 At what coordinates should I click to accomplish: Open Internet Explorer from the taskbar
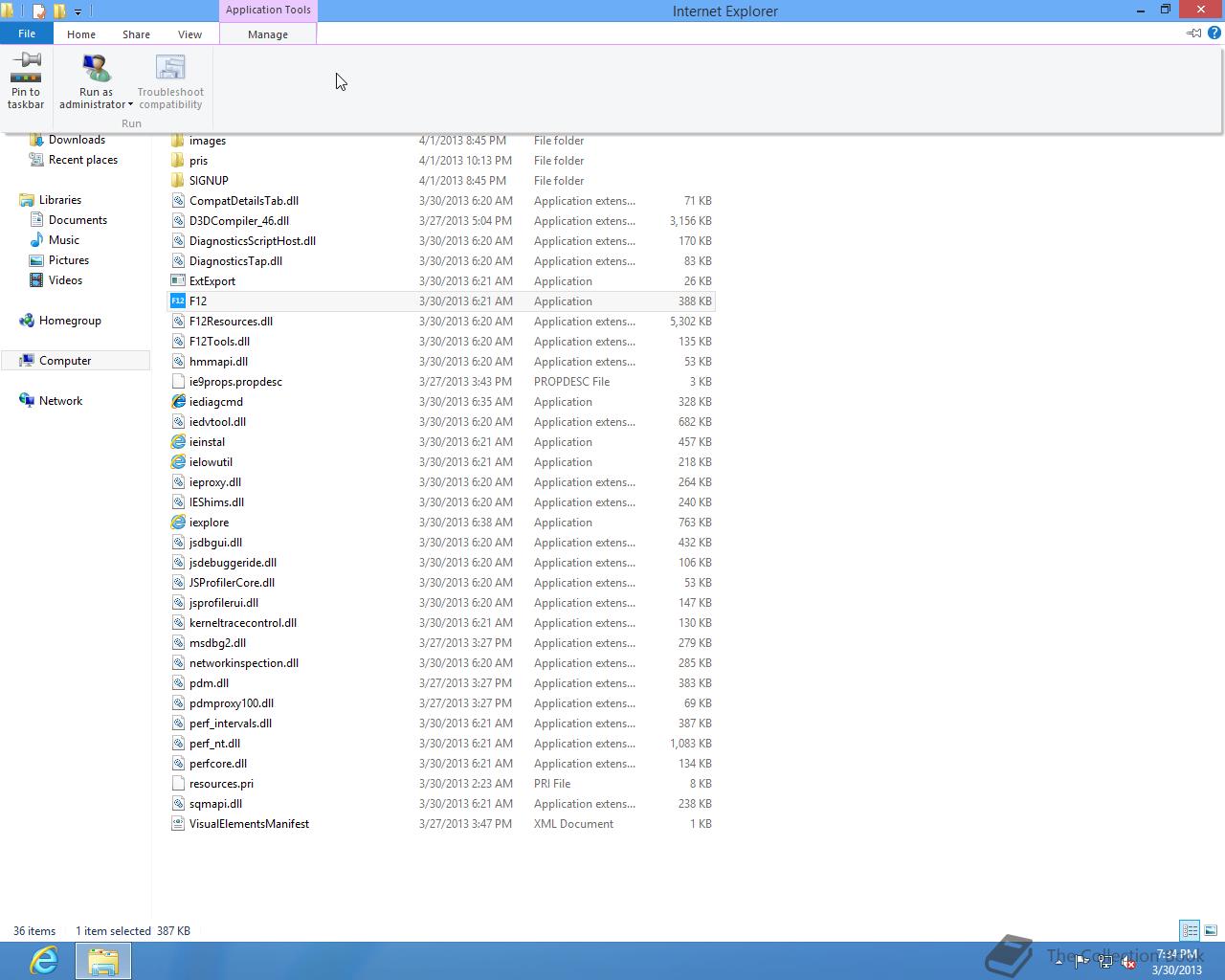pos(43,960)
